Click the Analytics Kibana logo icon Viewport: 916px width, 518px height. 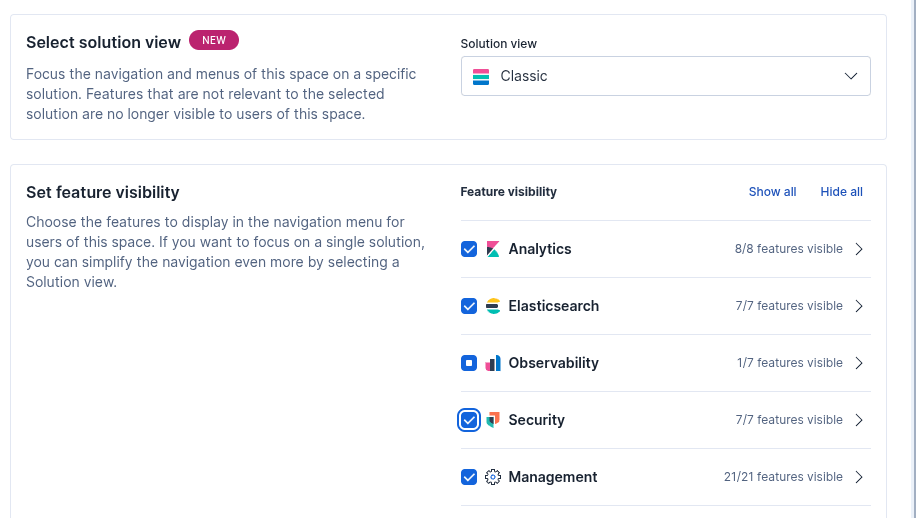pyautogui.click(x=493, y=249)
